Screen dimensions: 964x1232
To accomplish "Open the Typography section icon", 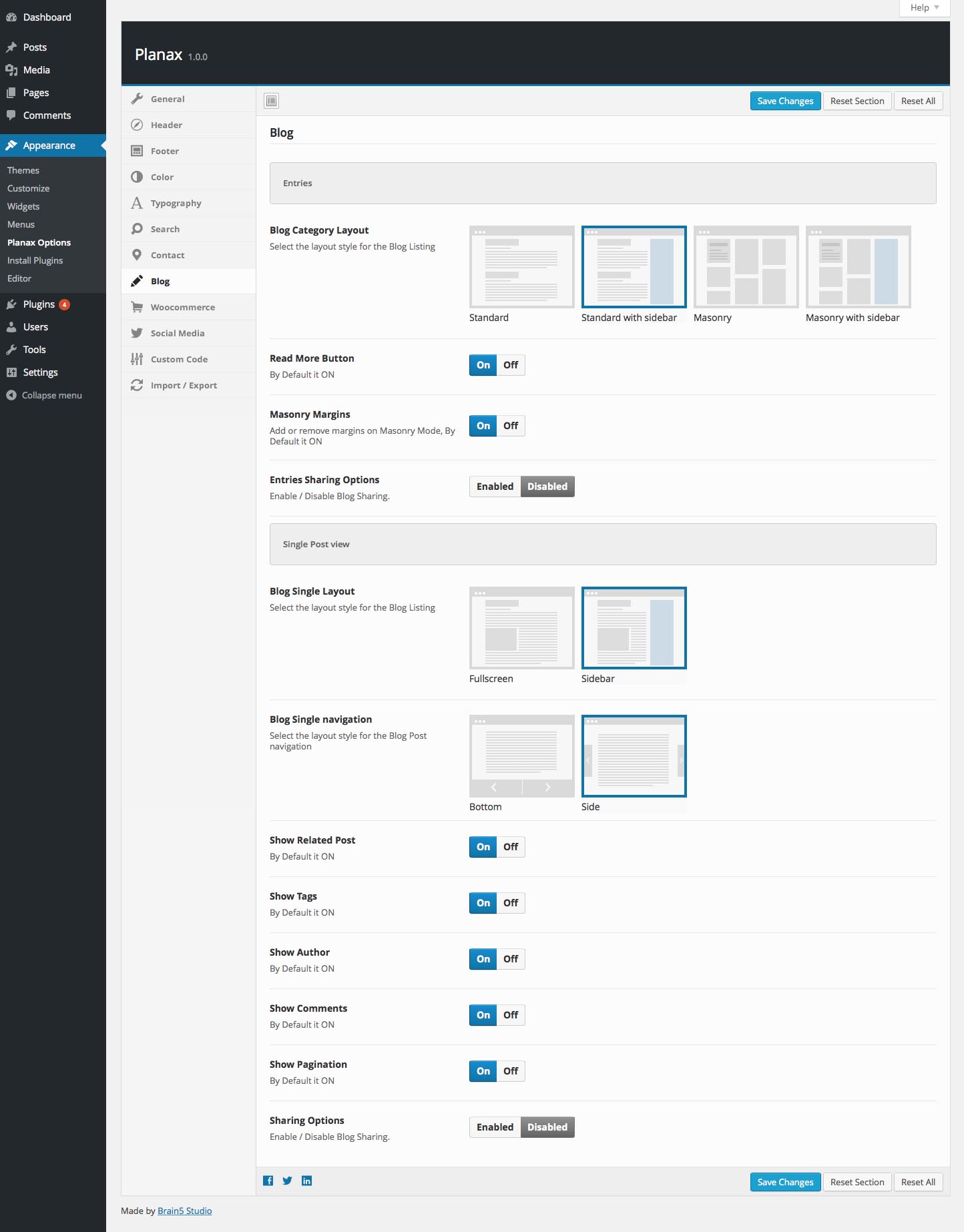I will coord(137,203).
